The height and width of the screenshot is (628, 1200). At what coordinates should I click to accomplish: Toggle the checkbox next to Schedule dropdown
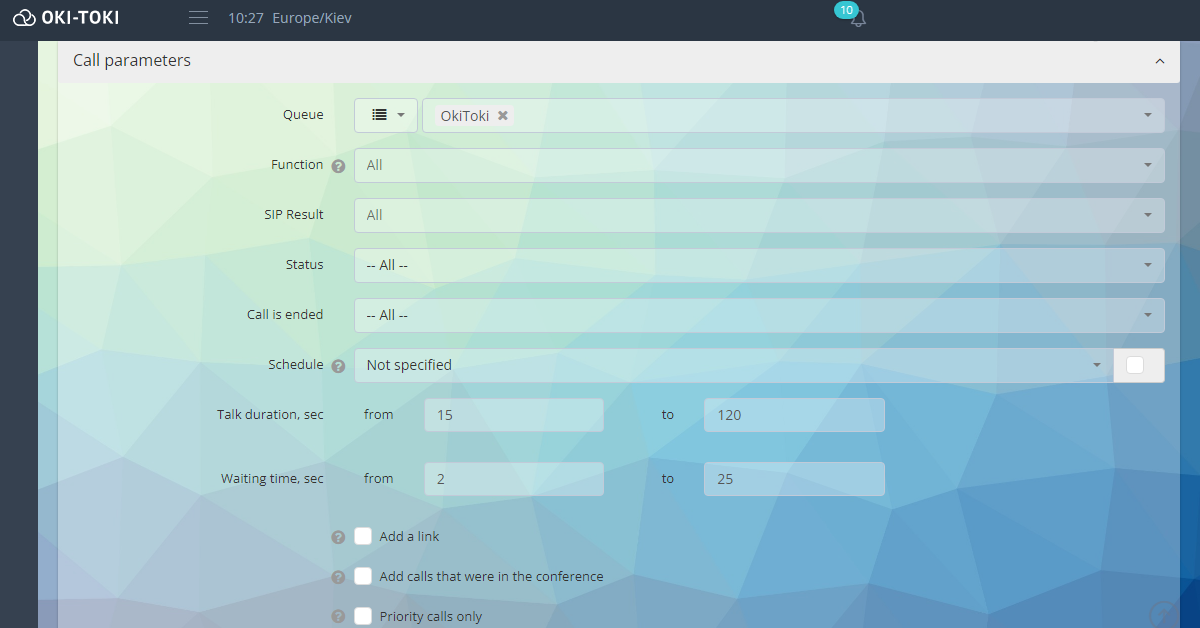point(1135,365)
